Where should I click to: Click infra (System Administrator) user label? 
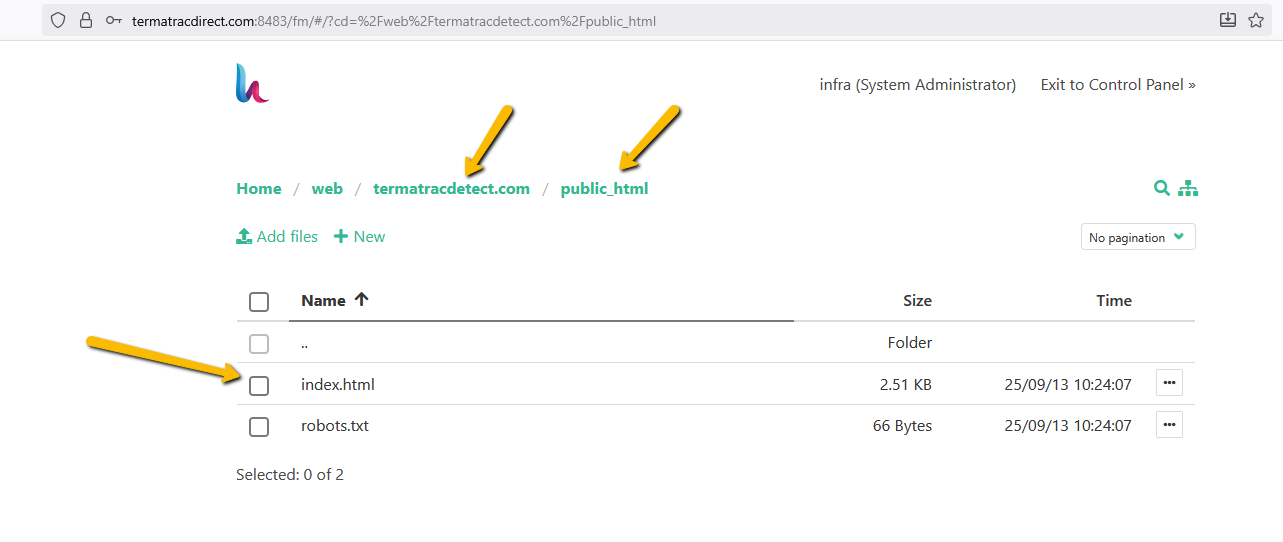point(917,85)
